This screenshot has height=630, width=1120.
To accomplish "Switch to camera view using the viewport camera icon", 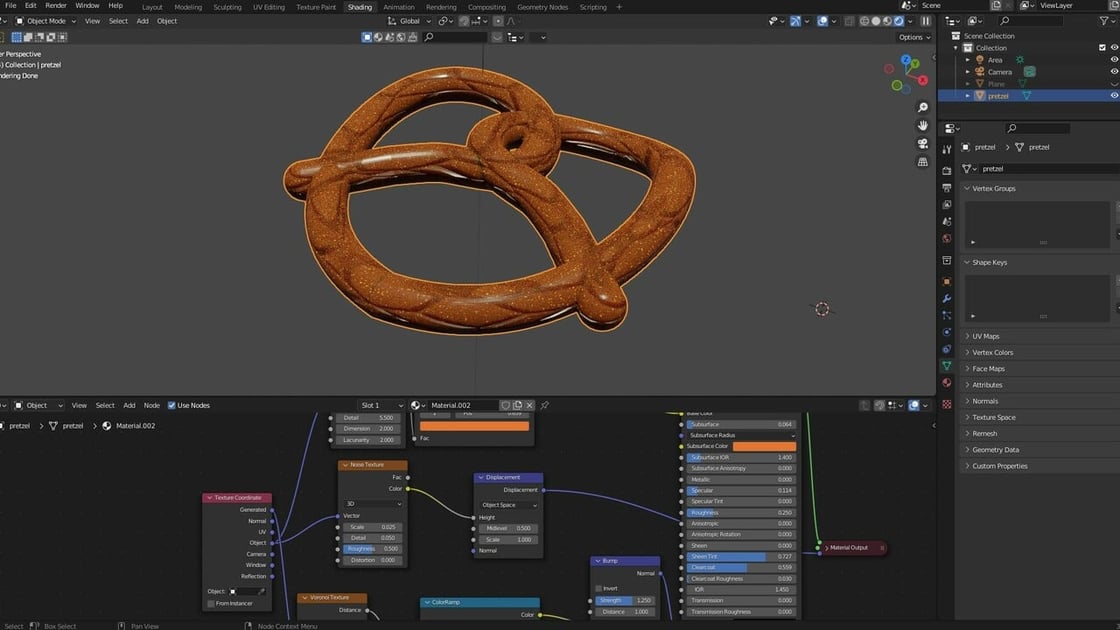I will tap(922, 143).
